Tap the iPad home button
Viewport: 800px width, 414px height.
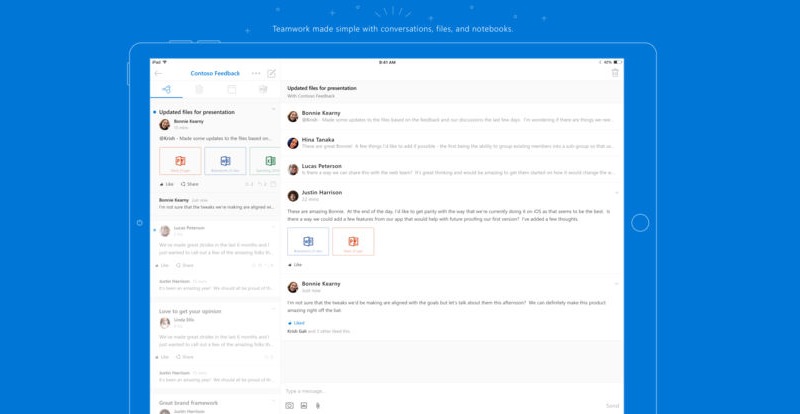pyautogui.click(x=640, y=223)
